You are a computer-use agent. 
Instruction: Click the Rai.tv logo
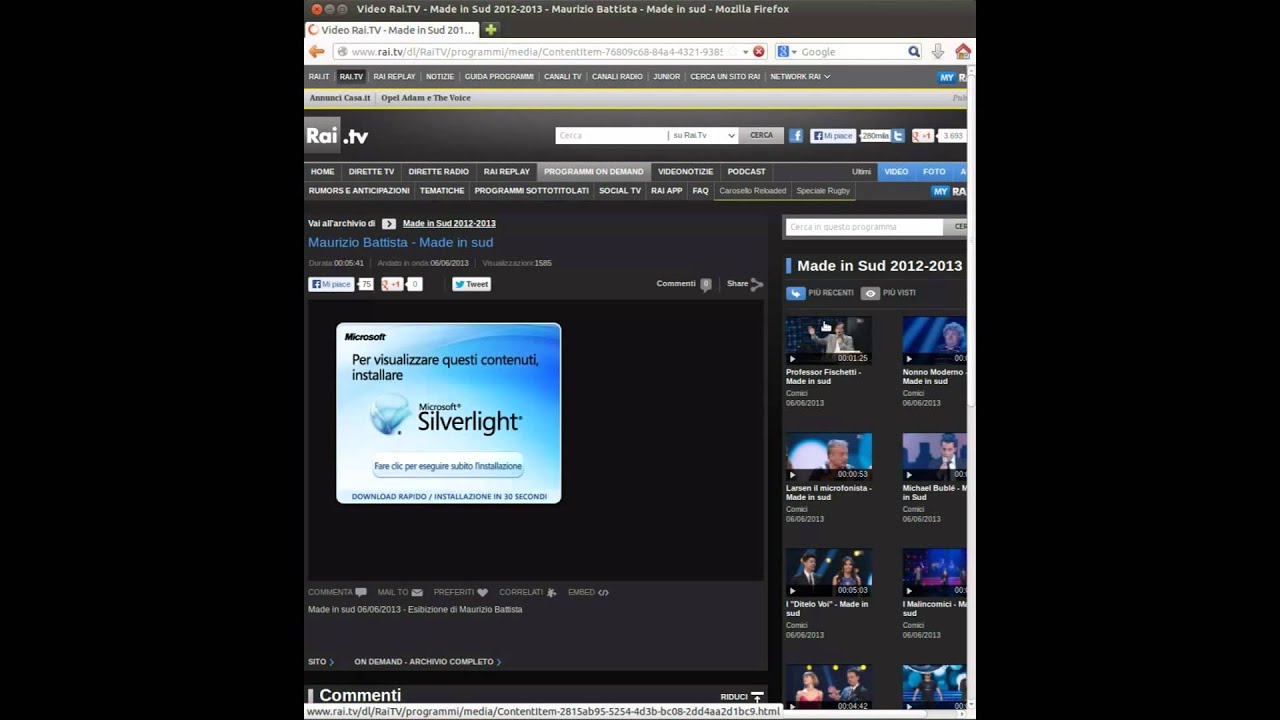pos(337,136)
